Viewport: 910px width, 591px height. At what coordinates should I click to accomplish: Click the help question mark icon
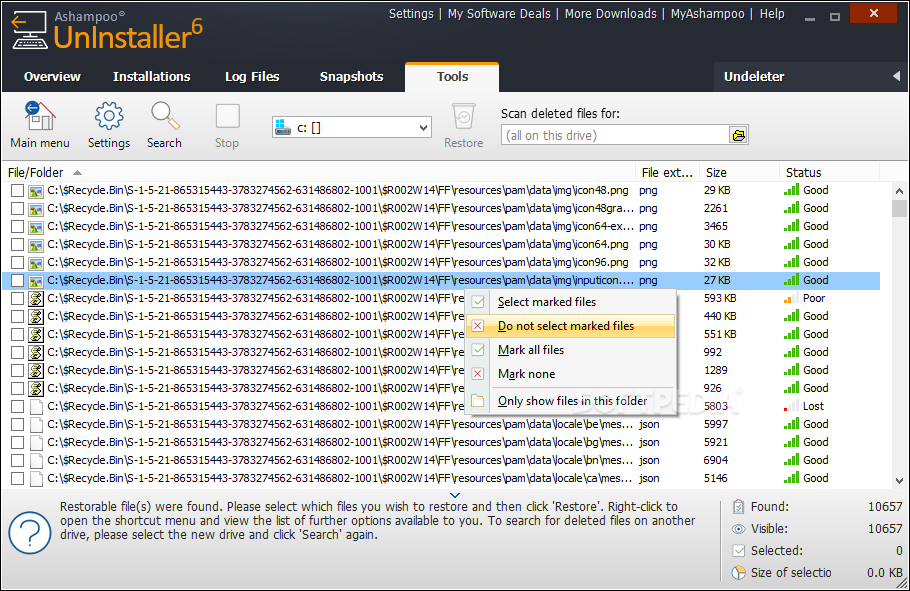click(x=30, y=532)
